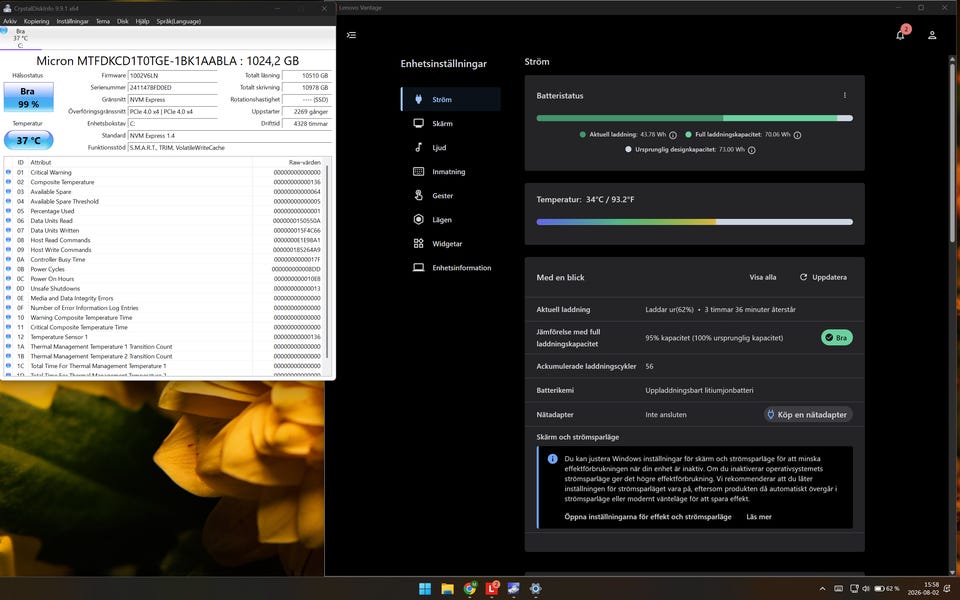Select Ström in the Enhetsinställningar sidebar
This screenshot has width=960, height=600.
451,99
